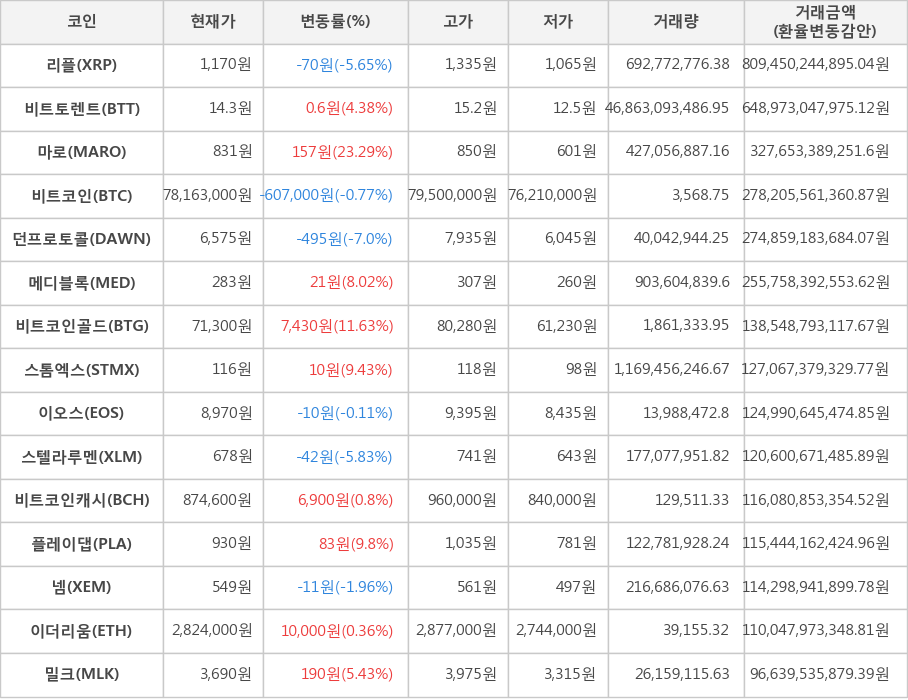Select the 비트토렌트(BTT) coin name
Viewport: 908px width, 700px height.
[x=82, y=109]
